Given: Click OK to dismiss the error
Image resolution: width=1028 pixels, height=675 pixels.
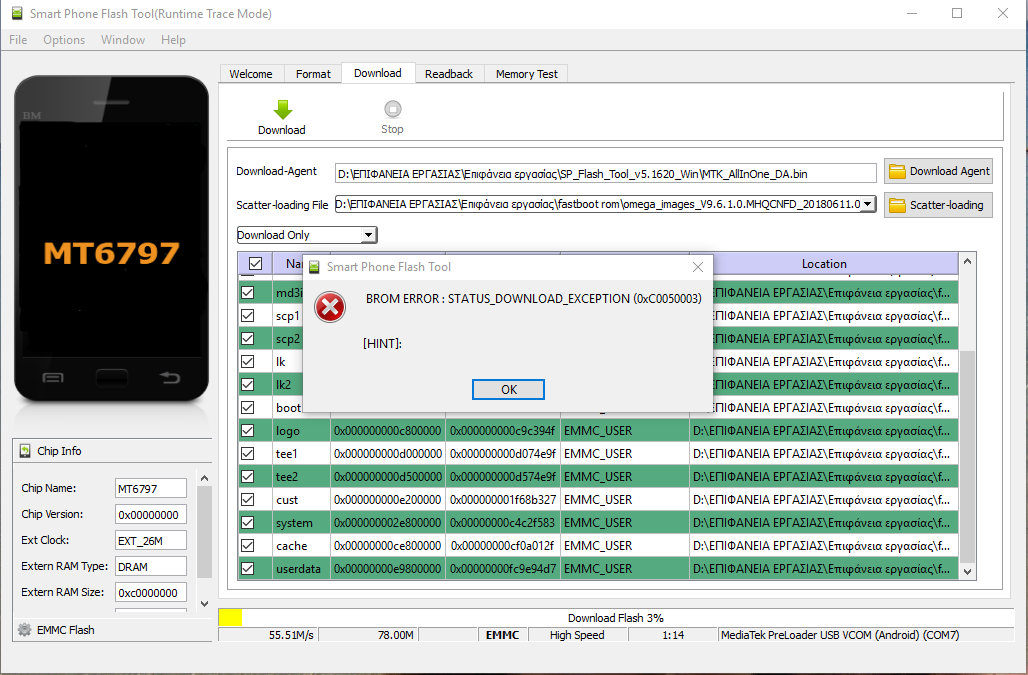Looking at the screenshot, I should 508,390.
